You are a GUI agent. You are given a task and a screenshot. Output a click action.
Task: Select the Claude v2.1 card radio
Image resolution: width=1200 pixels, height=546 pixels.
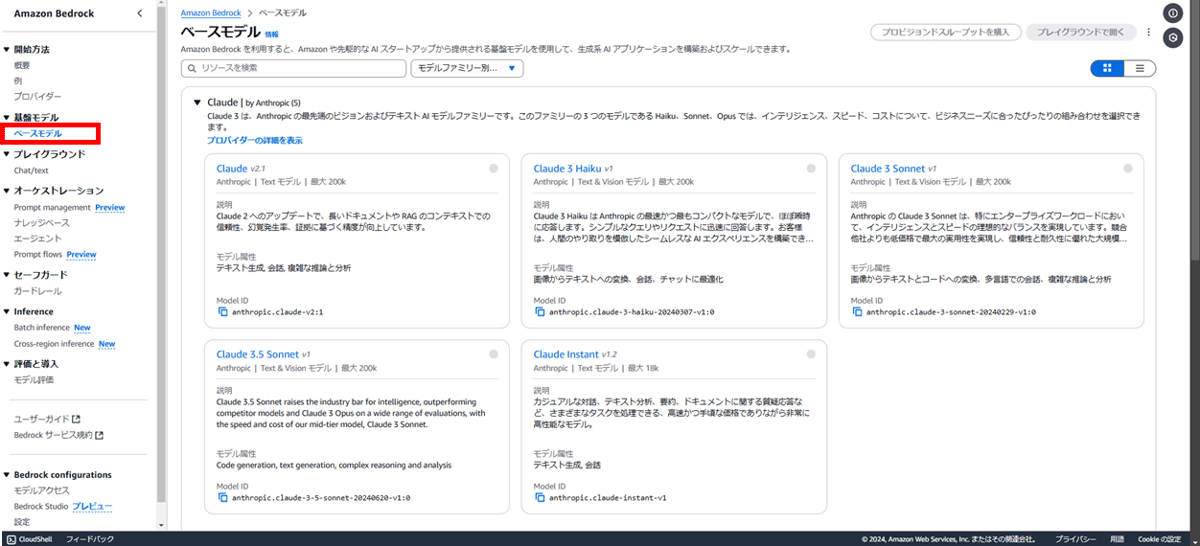[x=493, y=169]
